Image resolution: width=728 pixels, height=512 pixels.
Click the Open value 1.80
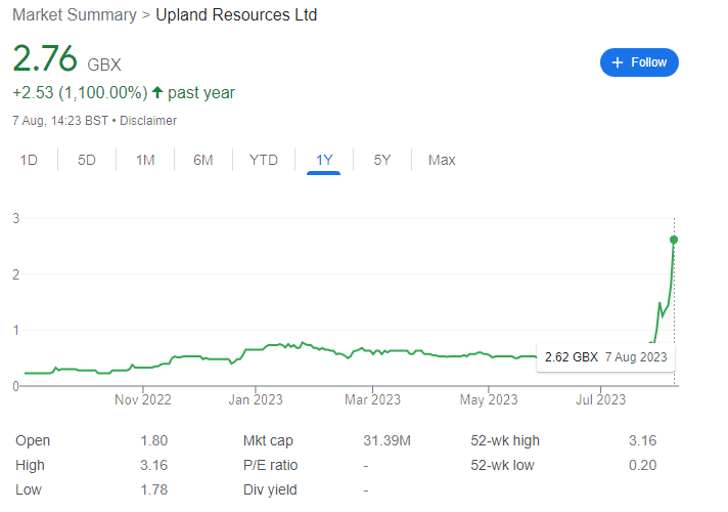pyautogui.click(x=154, y=441)
